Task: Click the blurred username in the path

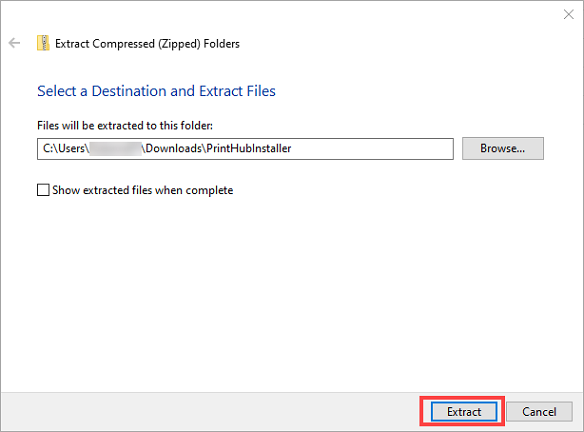Action: point(115,148)
